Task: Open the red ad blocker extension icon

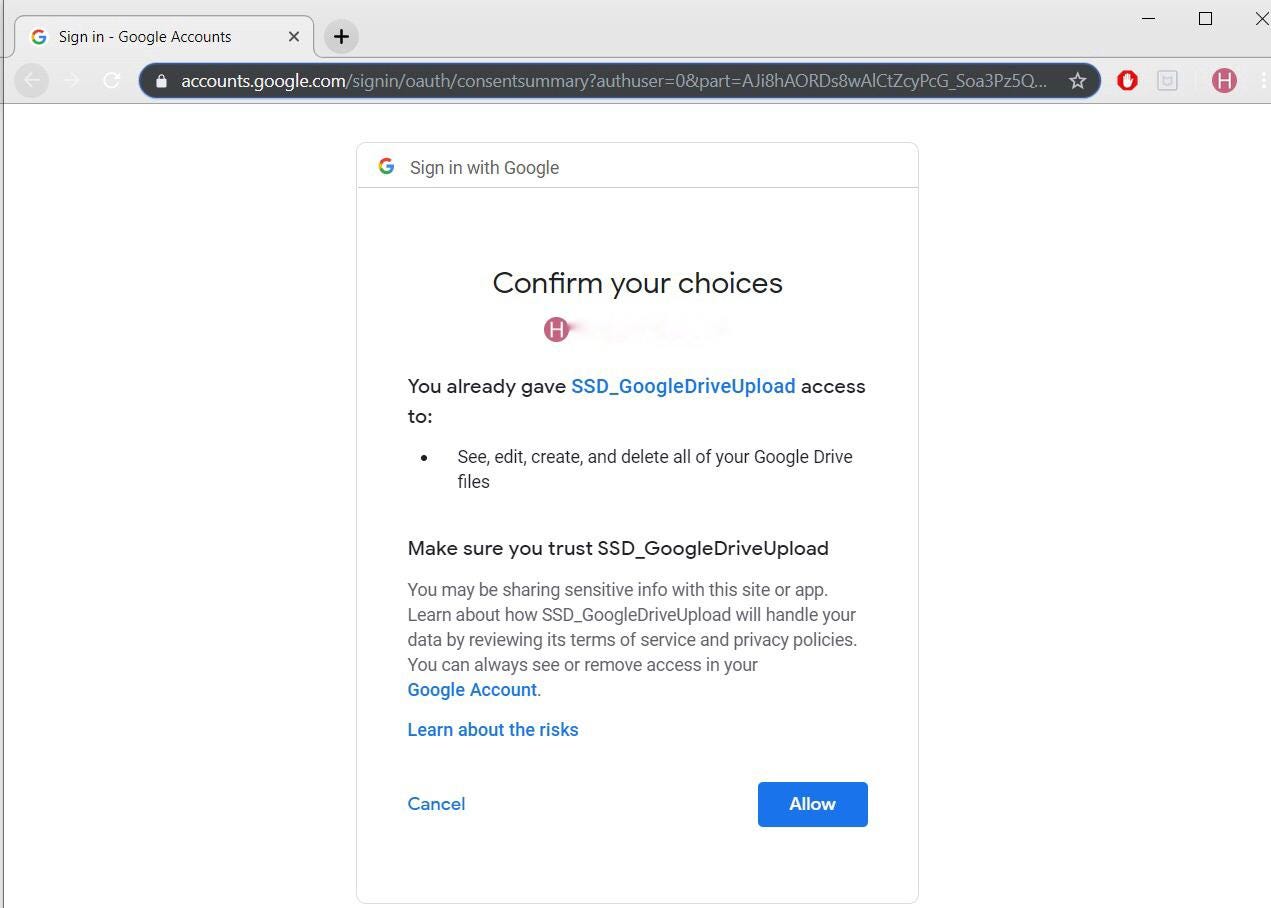Action: point(1127,81)
